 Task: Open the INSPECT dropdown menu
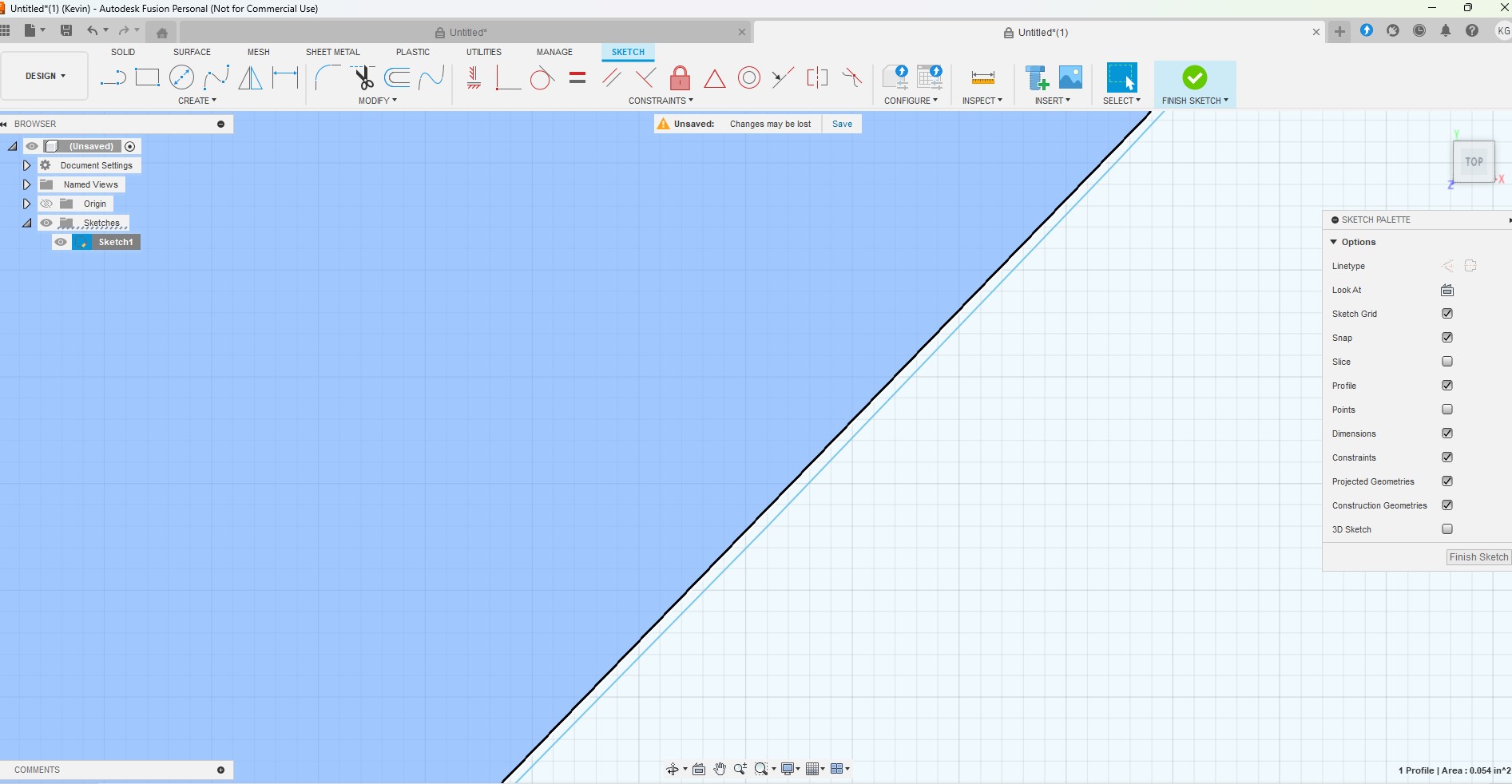[982, 101]
